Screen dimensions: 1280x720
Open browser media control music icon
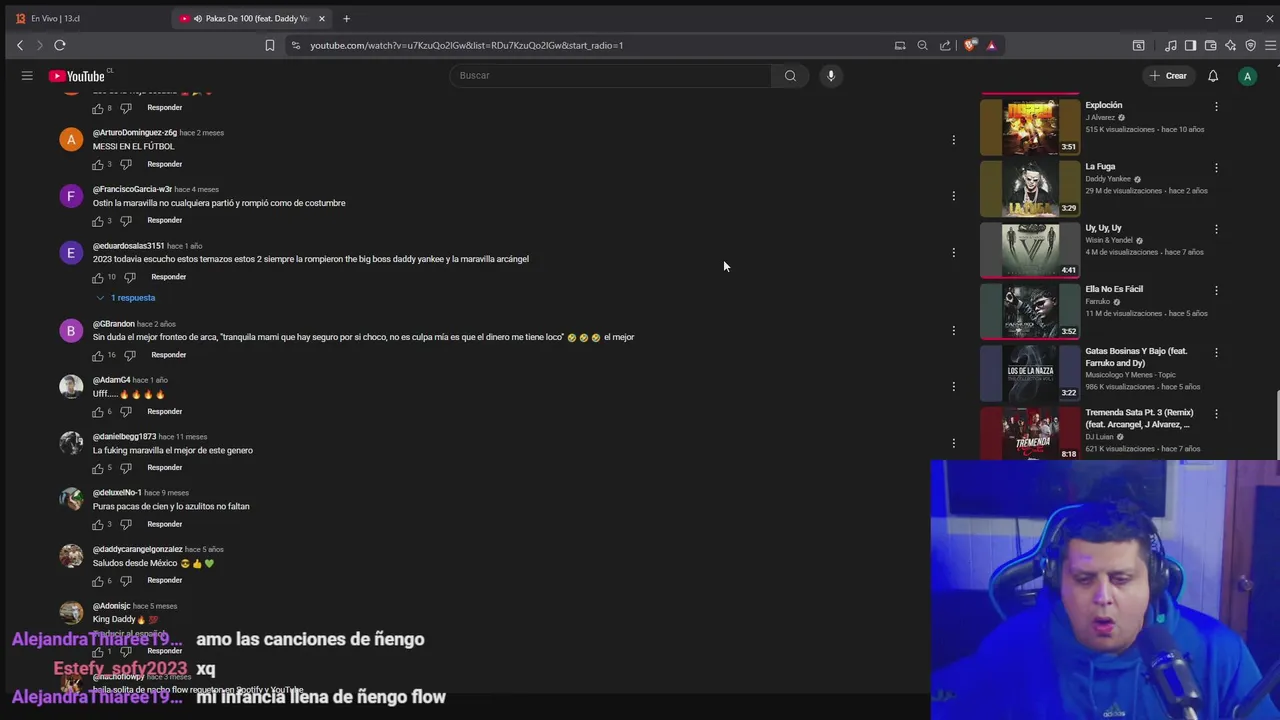[x=1170, y=45]
